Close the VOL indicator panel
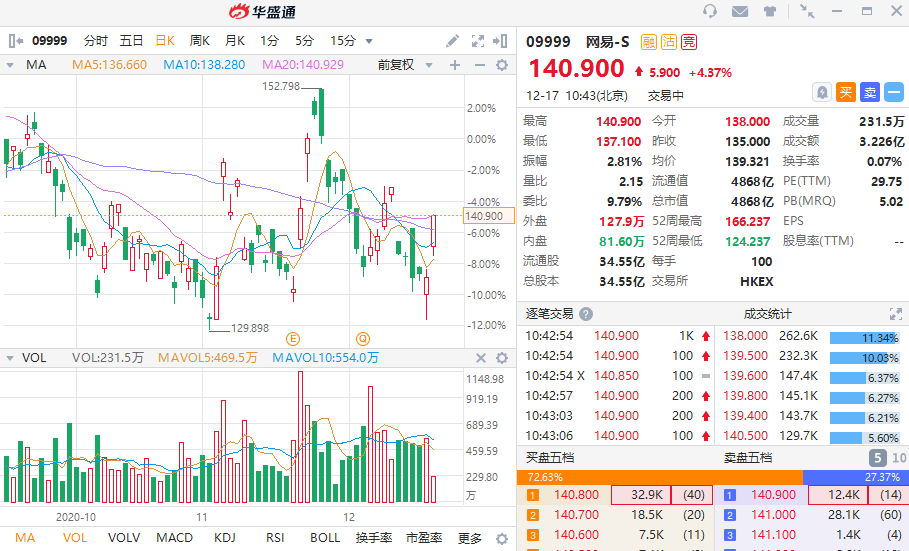Screen dimensions: 909x551 point(481,358)
